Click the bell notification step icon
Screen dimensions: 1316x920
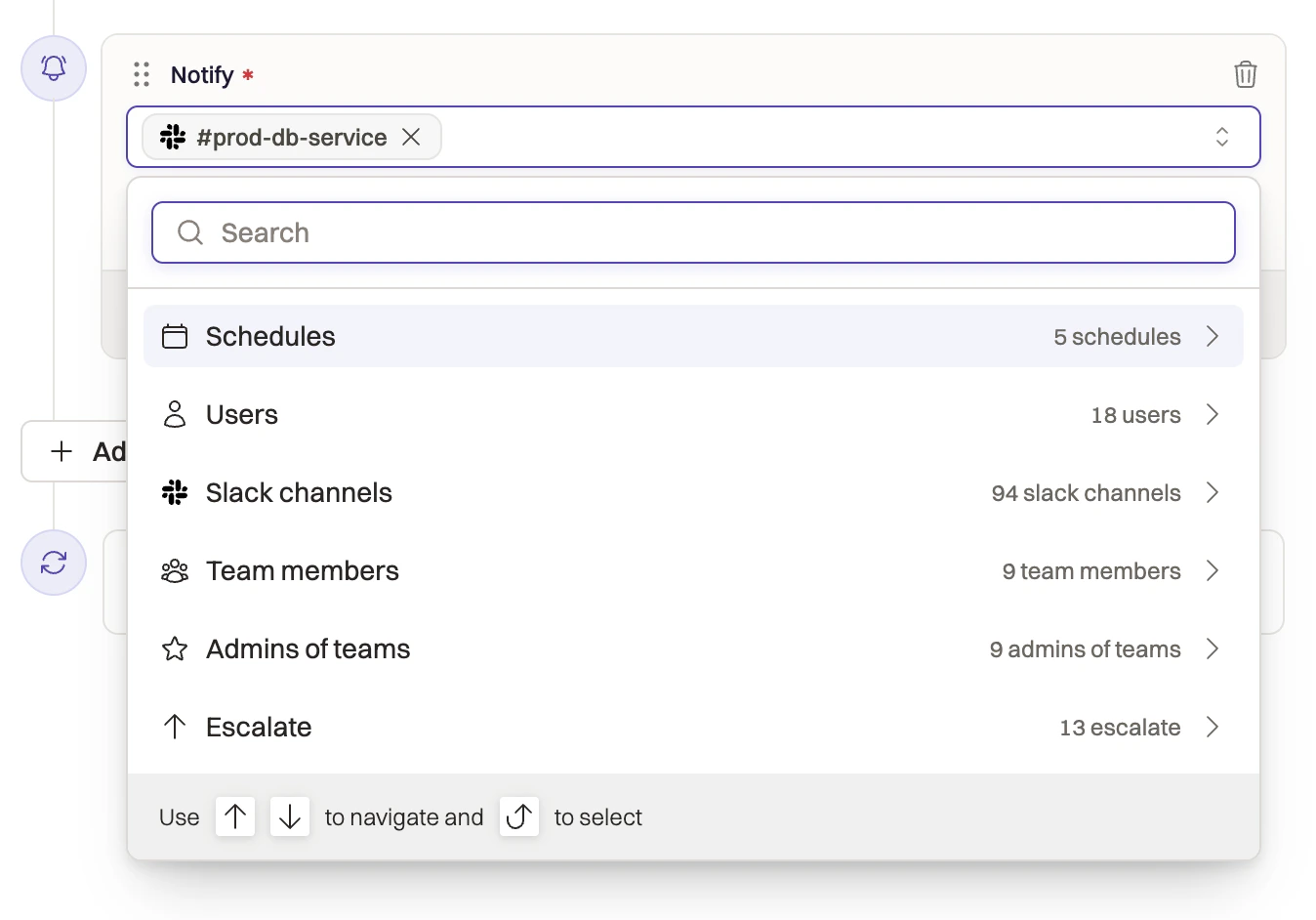pos(54,67)
